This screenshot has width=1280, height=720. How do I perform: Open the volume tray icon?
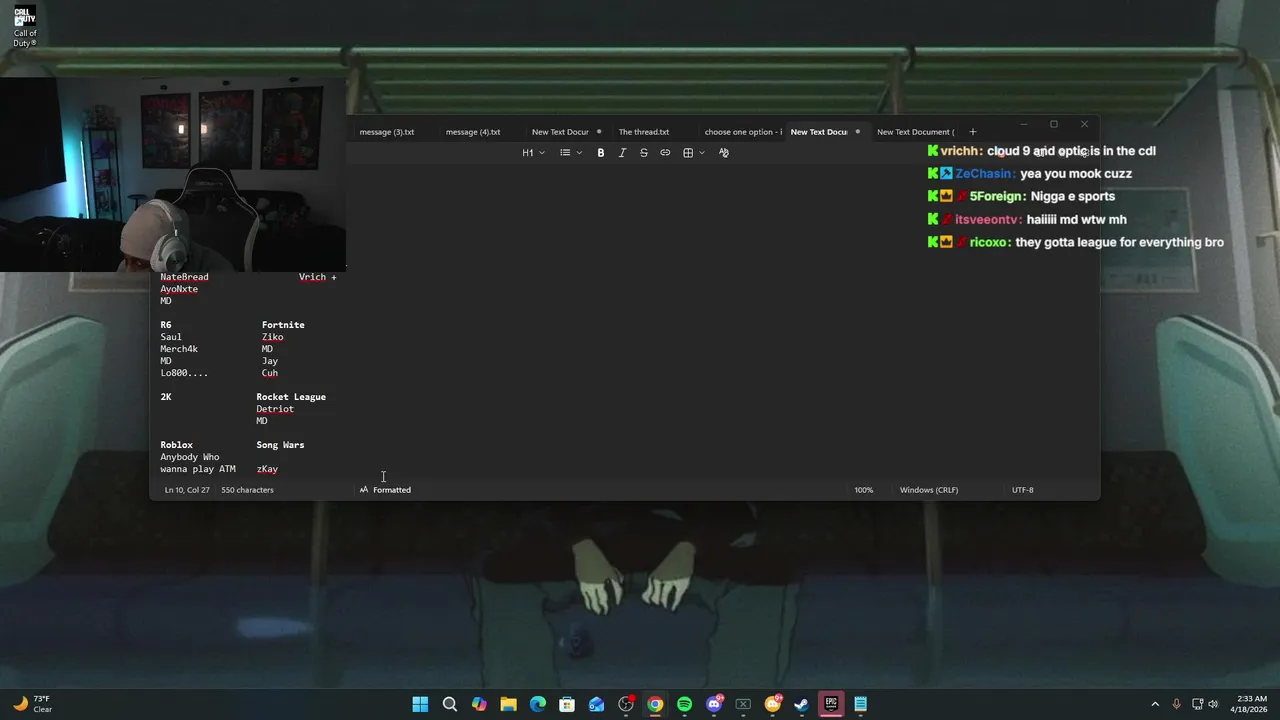[1213, 704]
